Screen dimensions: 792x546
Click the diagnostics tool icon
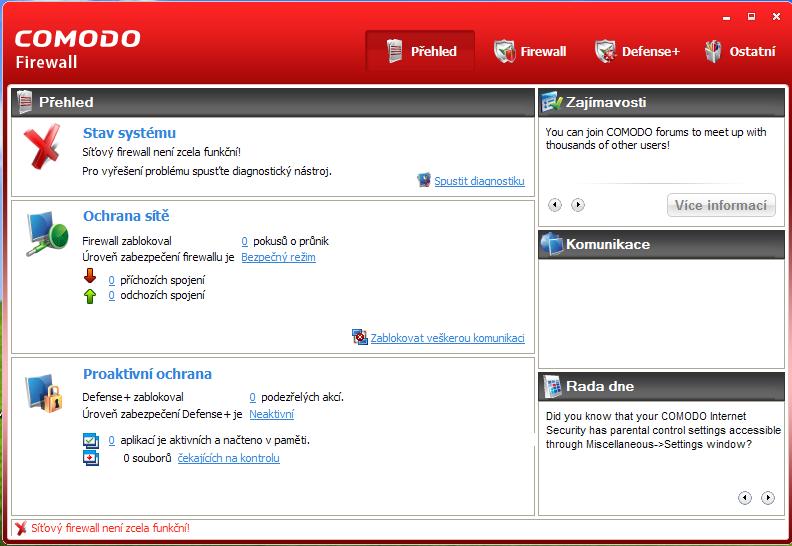point(424,180)
